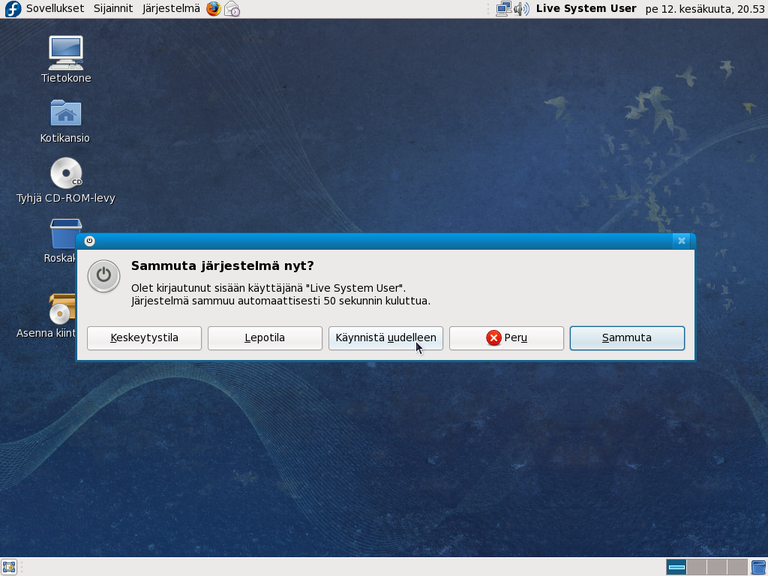Click the network status icon in the panel
768x576 pixels.
tap(503, 9)
